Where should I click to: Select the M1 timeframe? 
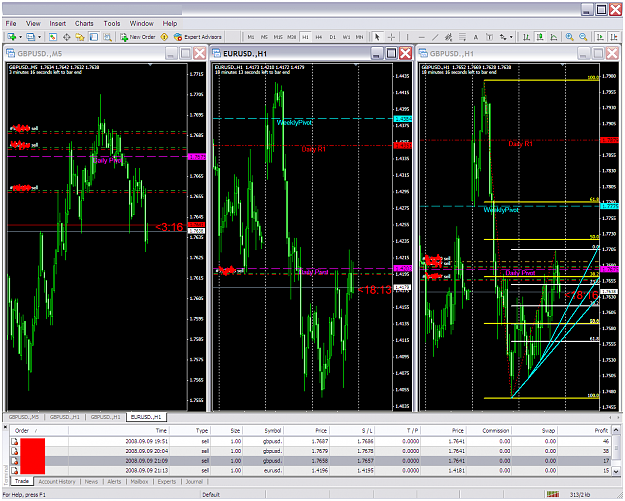point(251,37)
